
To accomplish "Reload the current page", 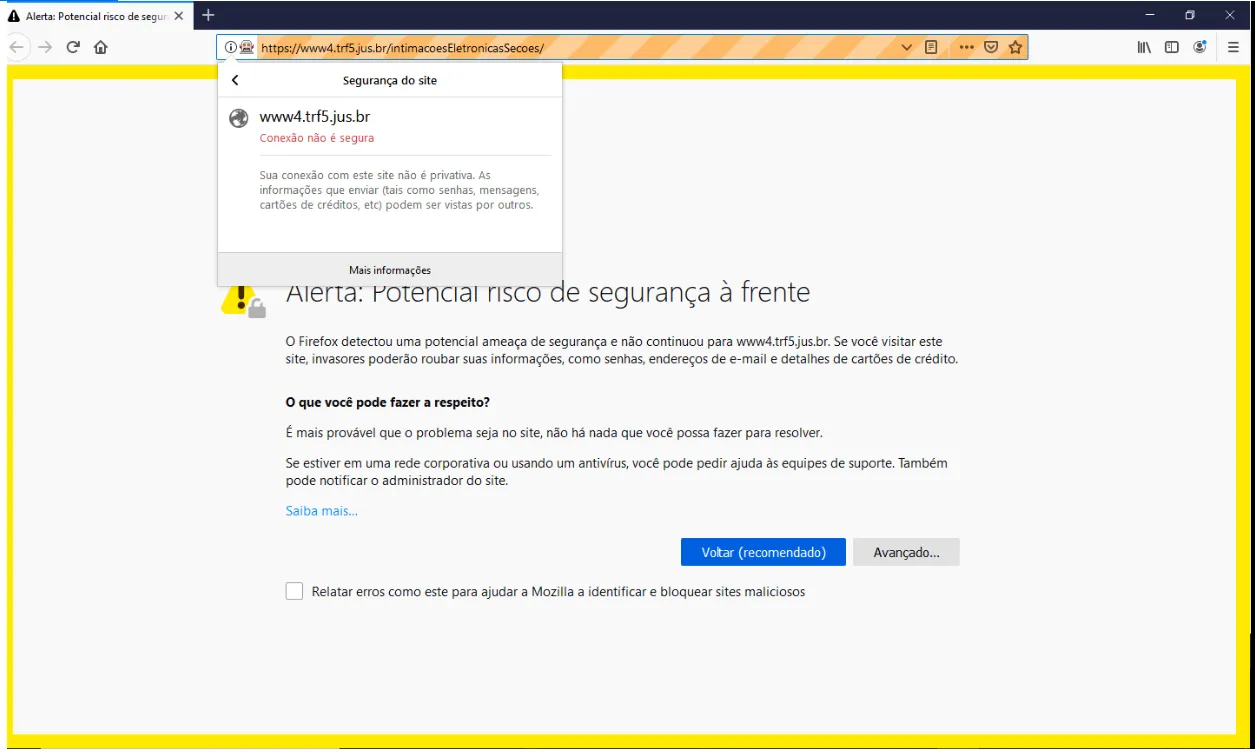I will [73, 47].
